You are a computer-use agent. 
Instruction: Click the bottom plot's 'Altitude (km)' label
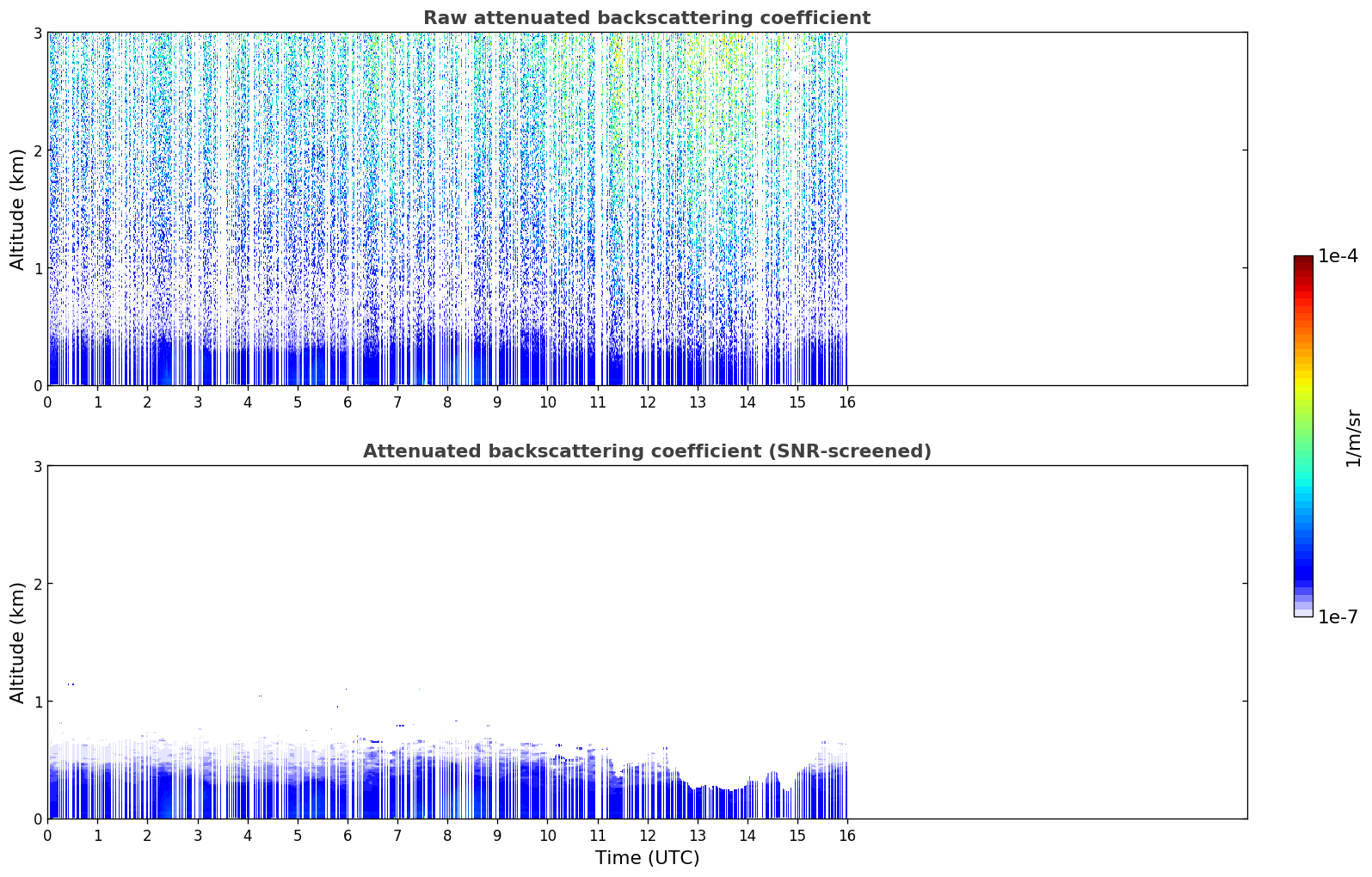click(x=18, y=642)
